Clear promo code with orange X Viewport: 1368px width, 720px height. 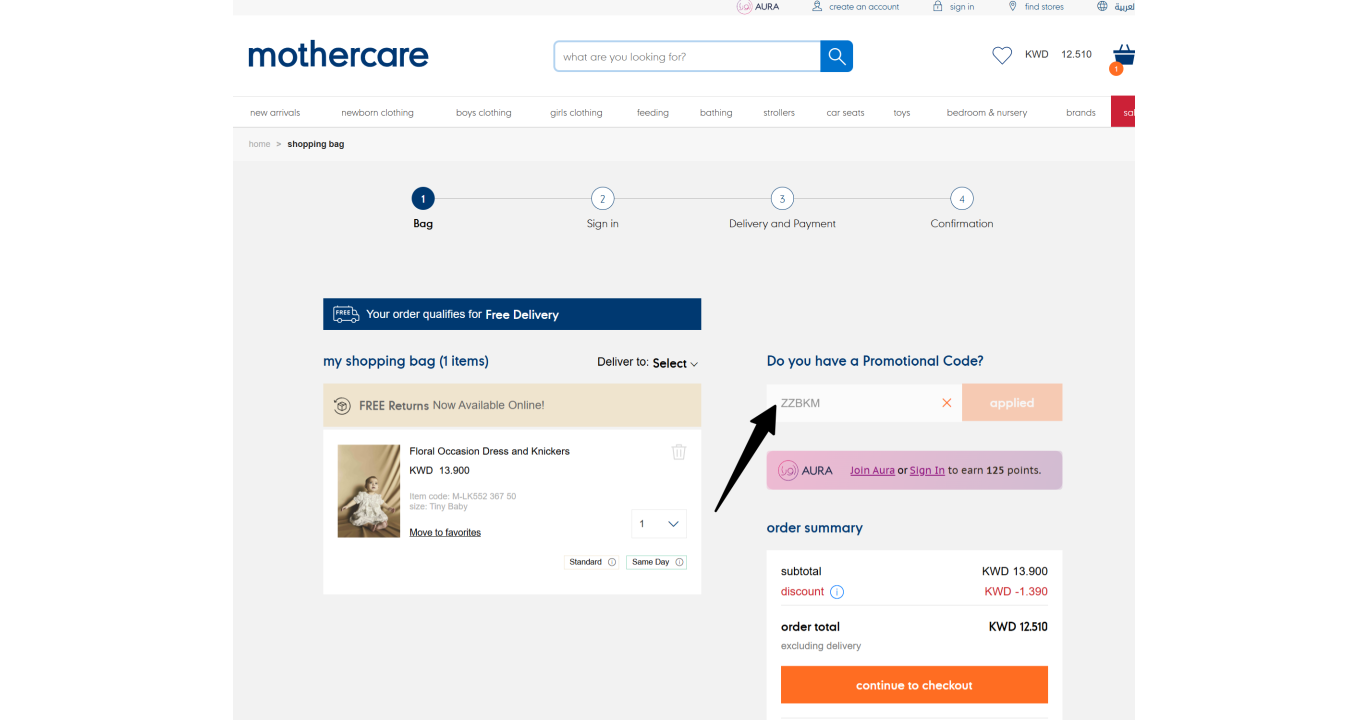[x=947, y=403]
